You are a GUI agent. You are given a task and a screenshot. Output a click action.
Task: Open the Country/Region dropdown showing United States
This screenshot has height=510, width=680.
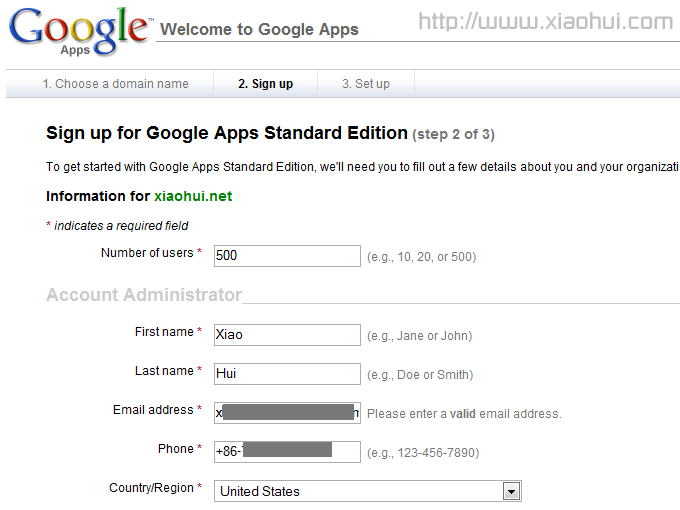368,491
